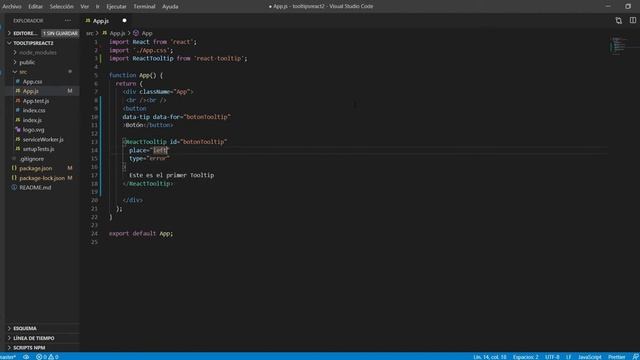This screenshot has height=360, width=640.
Task: Open the Ayuda menu
Action: [x=170, y=6]
